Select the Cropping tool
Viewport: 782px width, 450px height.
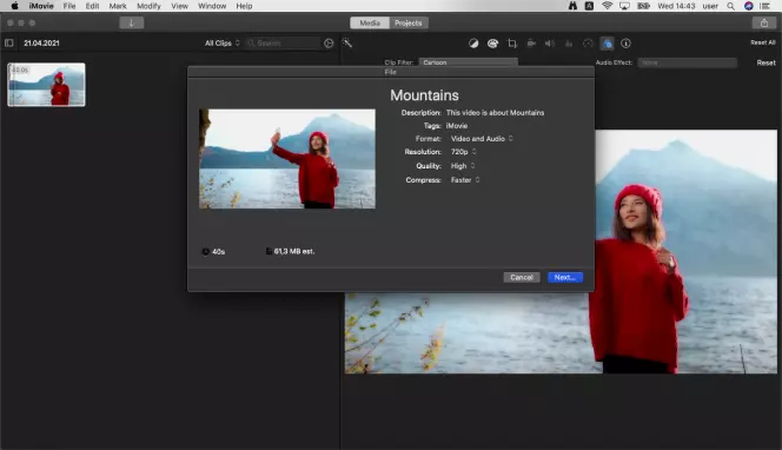coord(512,43)
